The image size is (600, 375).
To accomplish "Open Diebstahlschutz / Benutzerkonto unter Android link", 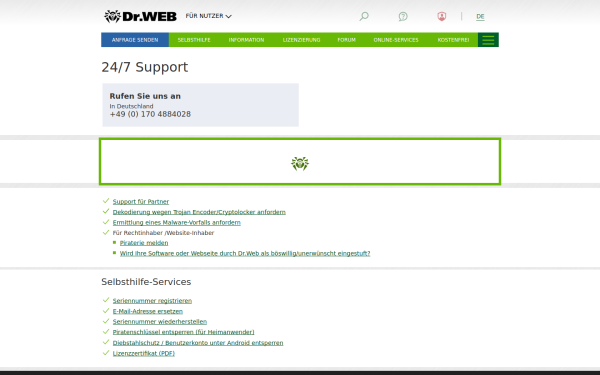I will tap(198, 342).
